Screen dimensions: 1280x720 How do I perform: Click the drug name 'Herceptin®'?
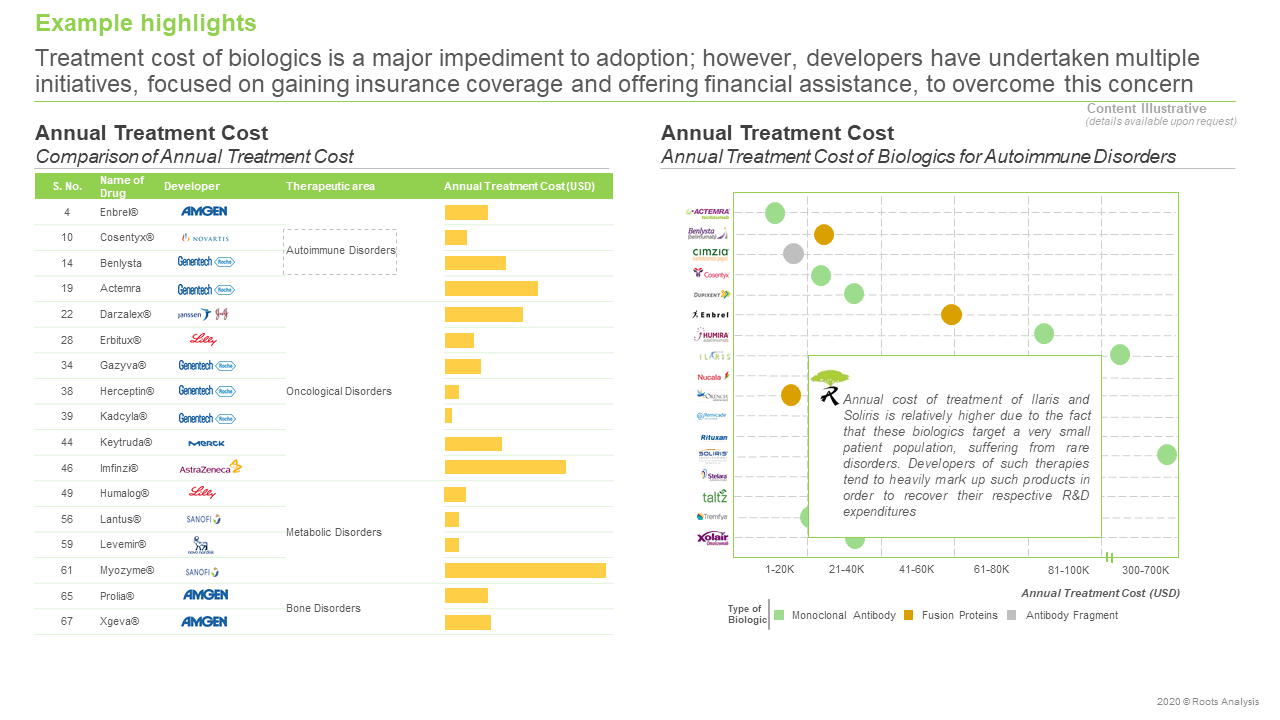[x=127, y=391]
